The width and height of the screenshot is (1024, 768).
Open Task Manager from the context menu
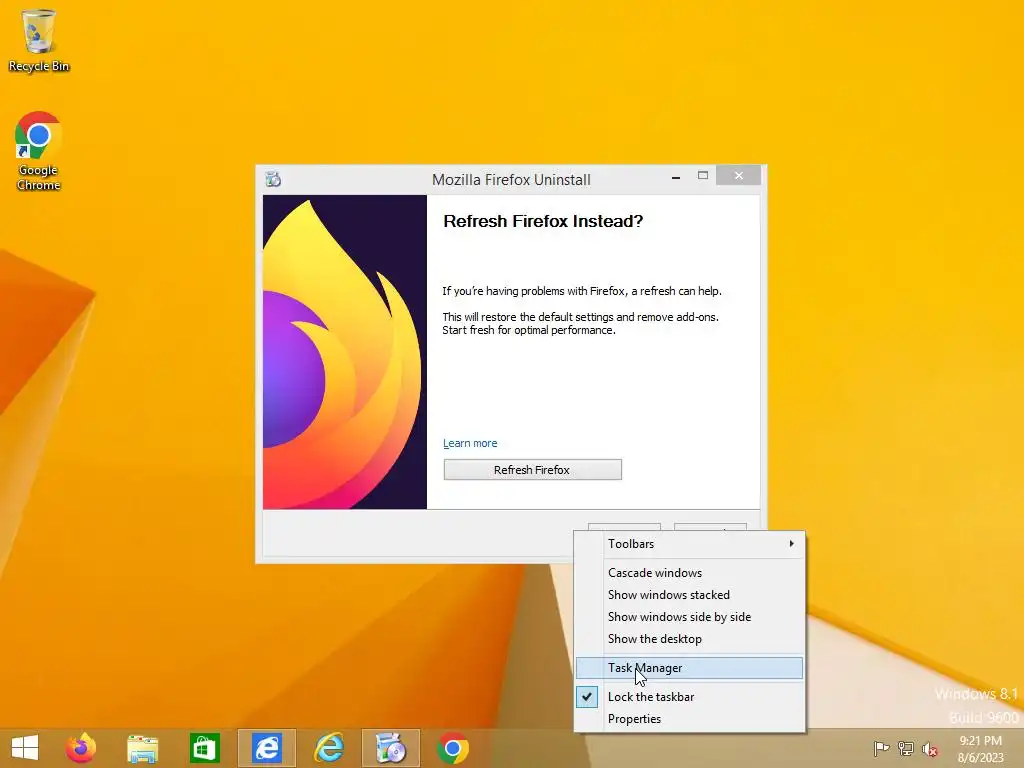[690, 667]
